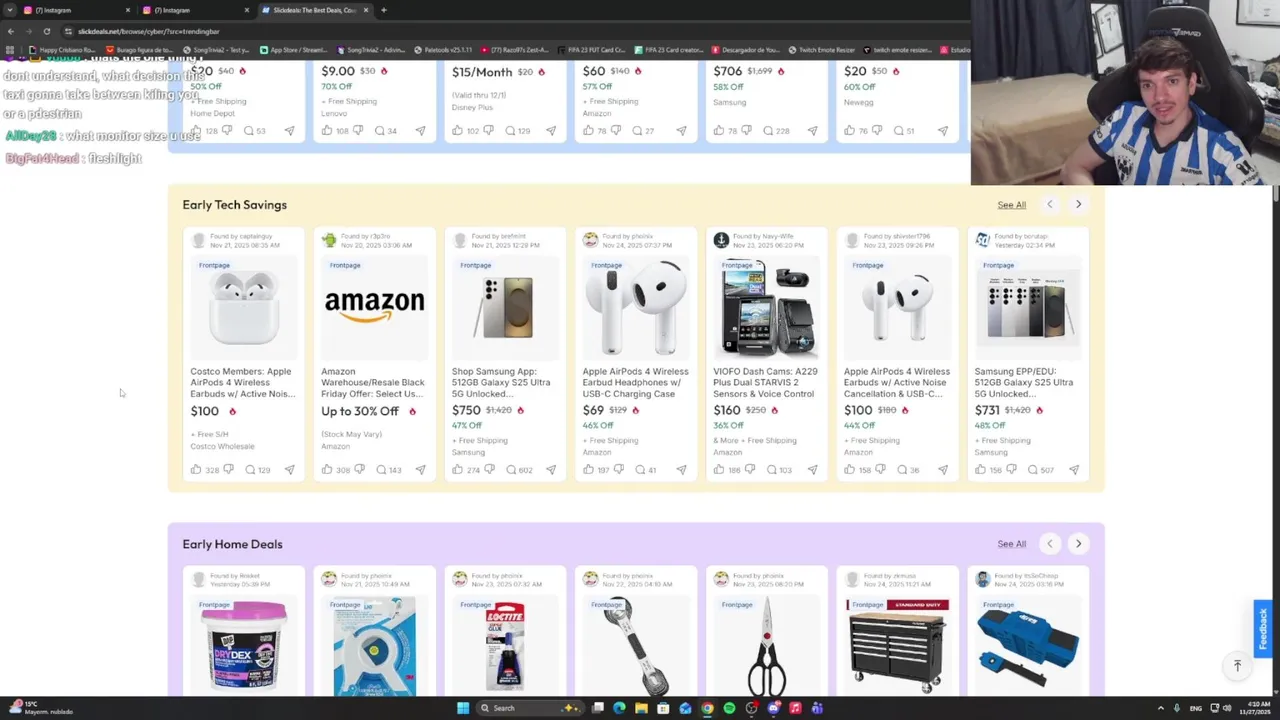Like the VIOFO Dash Cams deal

click(719, 469)
